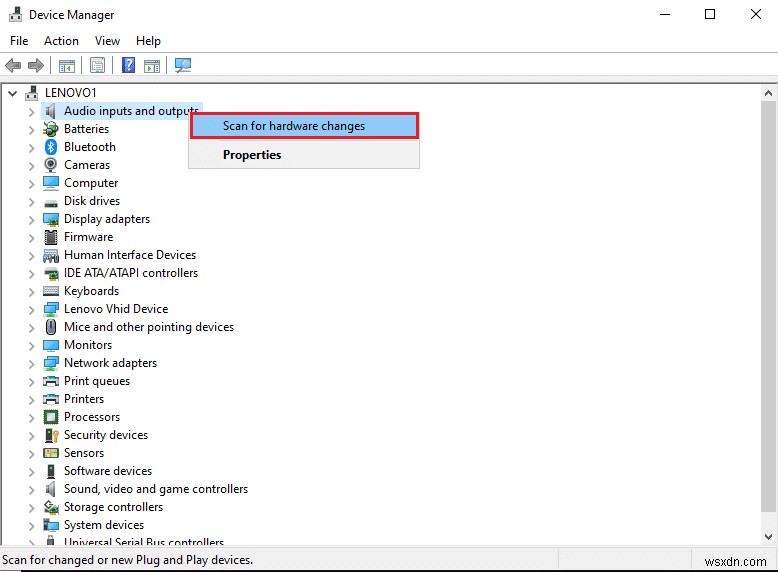The width and height of the screenshot is (778, 572).
Task: Click the mouse icon beside Mice and pointing devices
Action: pyautogui.click(x=51, y=327)
